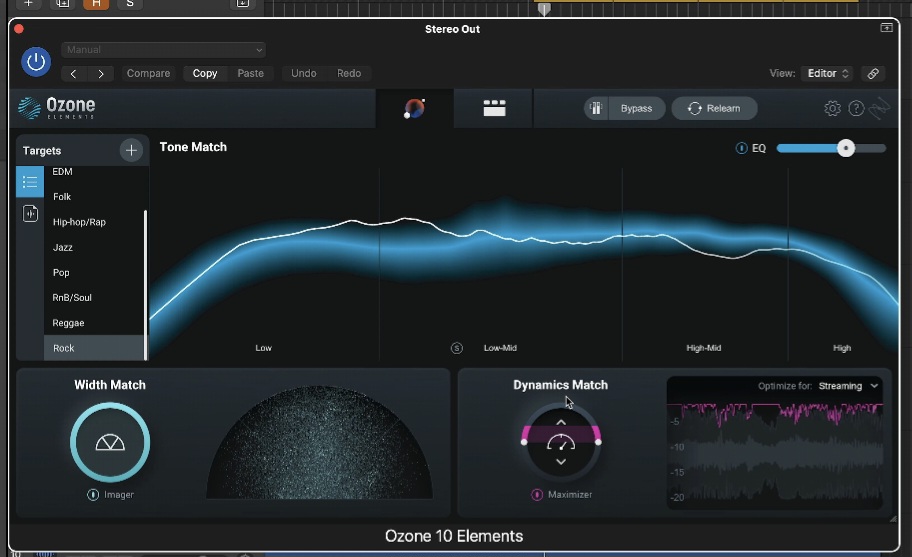Click the targets list scrollbar
Image resolution: width=912 pixels, height=557 pixels.
coord(145,285)
